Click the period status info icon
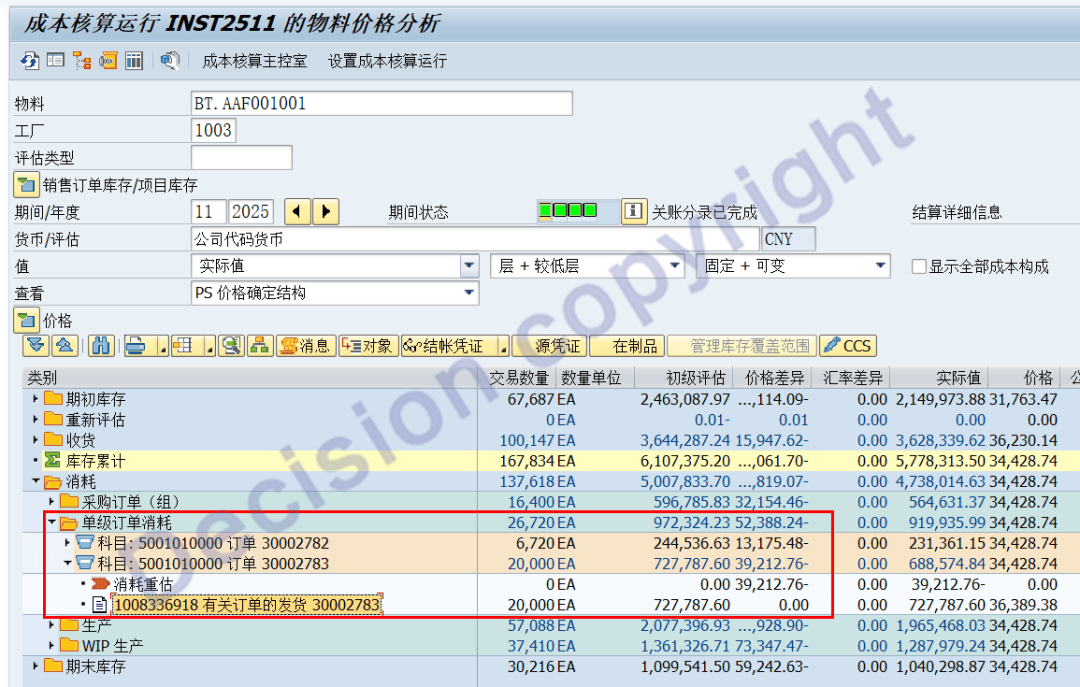 click(634, 212)
